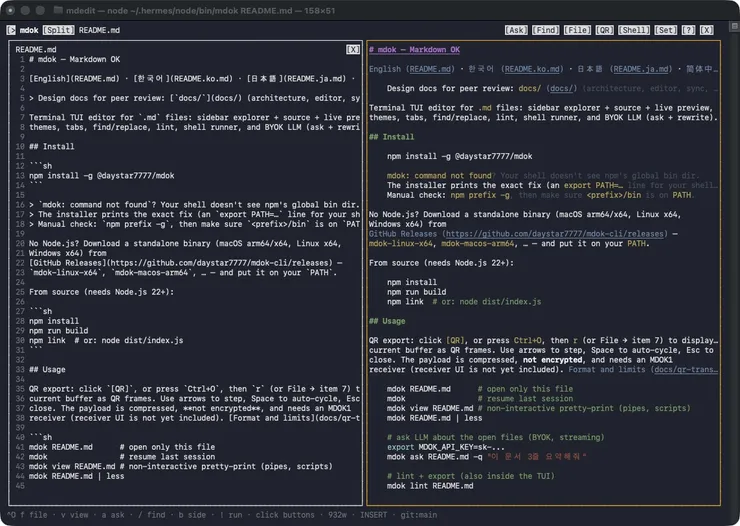Image resolution: width=740 pixels, height=526 pixels.
Task: Click the 932w word count in status bar
Action: [337, 515]
